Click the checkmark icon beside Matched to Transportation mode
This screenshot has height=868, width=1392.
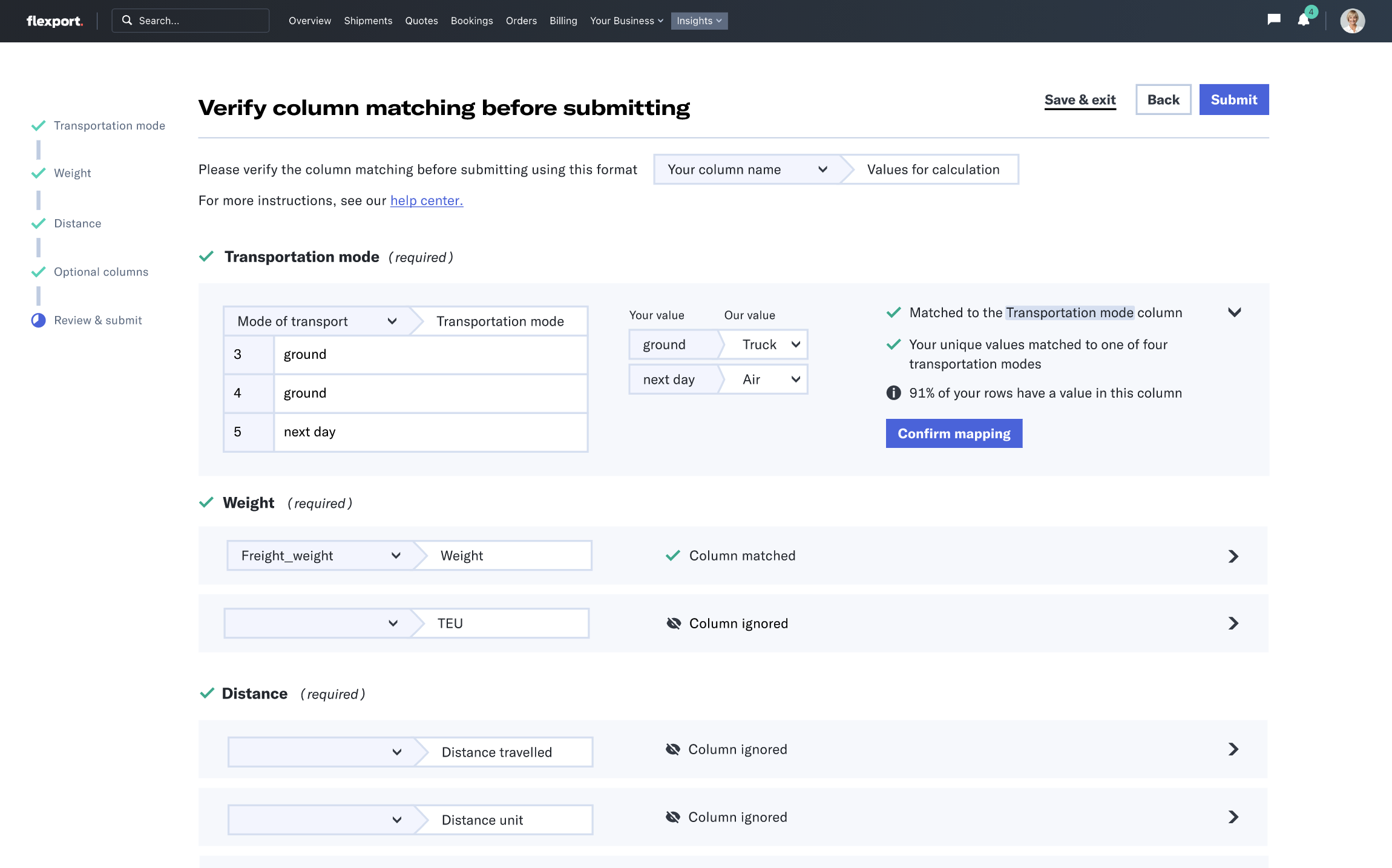coord(894,312)
